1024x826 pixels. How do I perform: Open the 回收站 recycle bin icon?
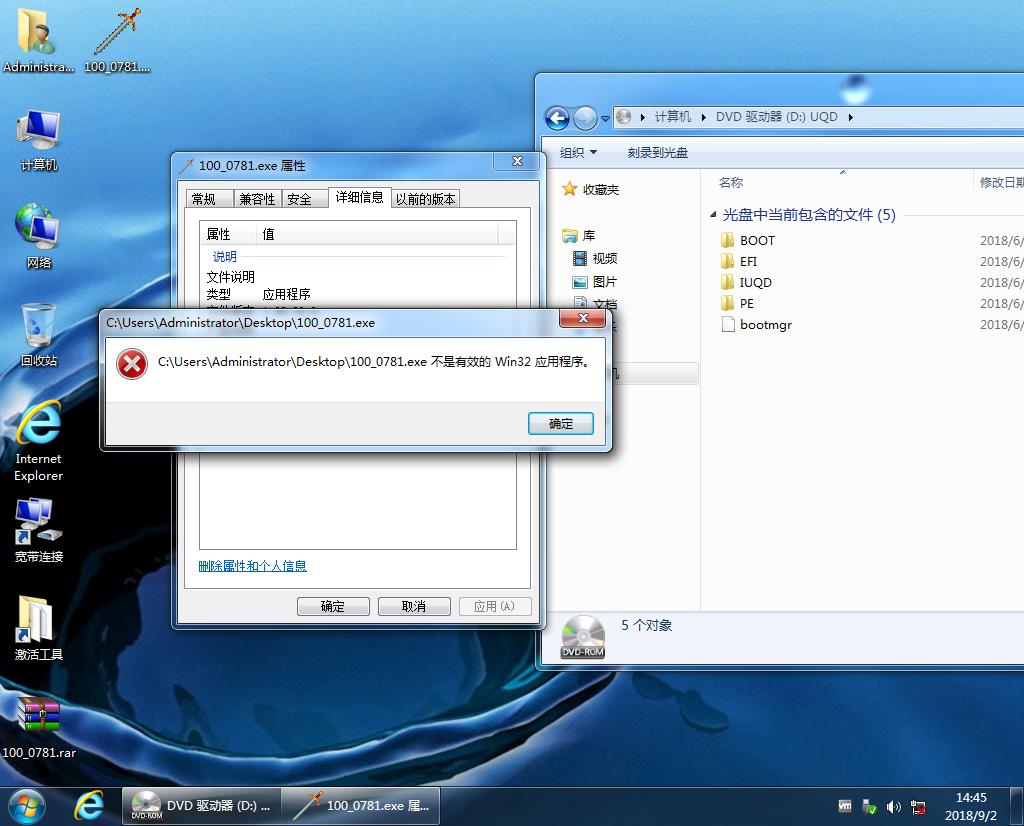(39, 334)
